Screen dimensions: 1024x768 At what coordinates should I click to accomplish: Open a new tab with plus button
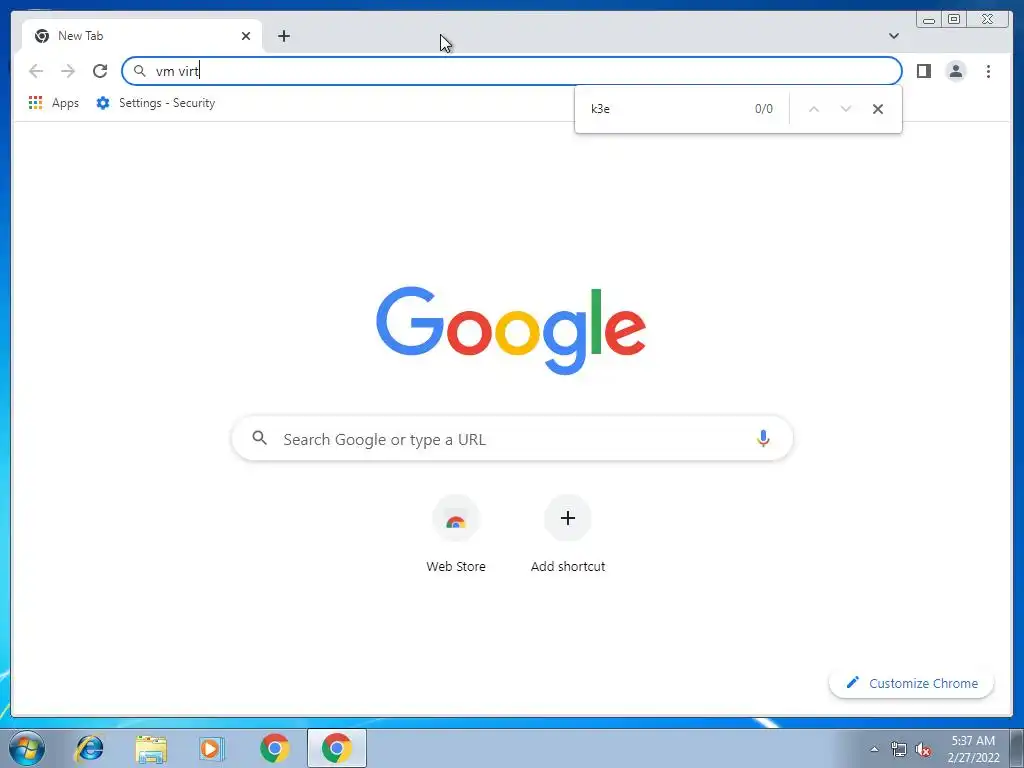[x=283, y=36]
